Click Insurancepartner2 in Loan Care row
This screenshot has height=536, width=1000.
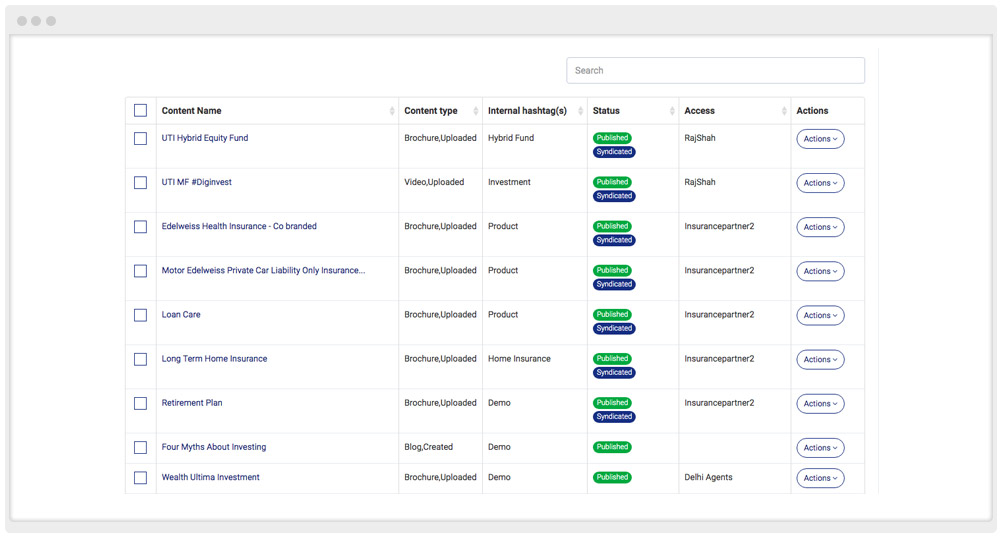pos(719,315)
